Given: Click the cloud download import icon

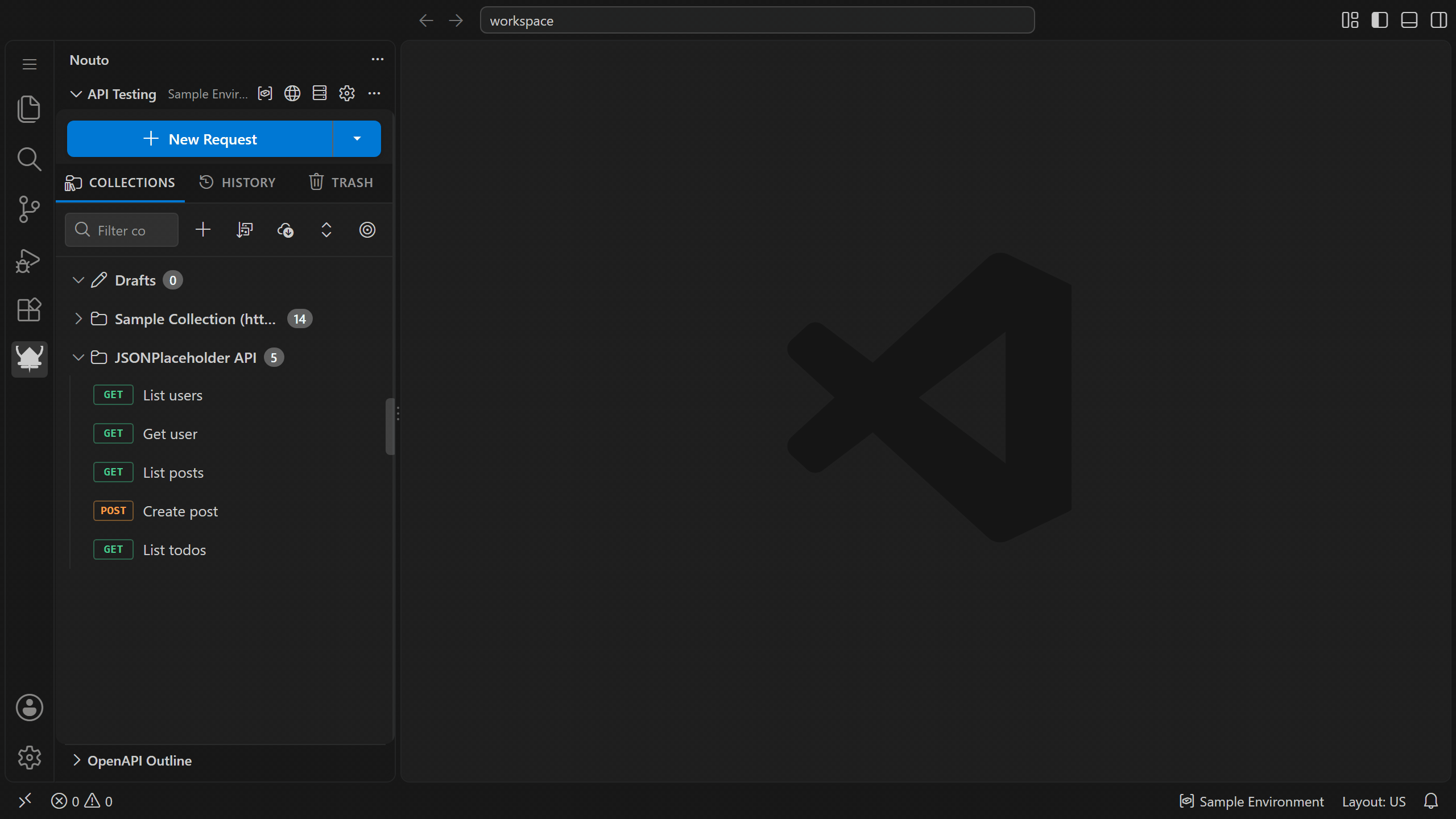Looking at the screenshot, I should (x=286, y=230).
